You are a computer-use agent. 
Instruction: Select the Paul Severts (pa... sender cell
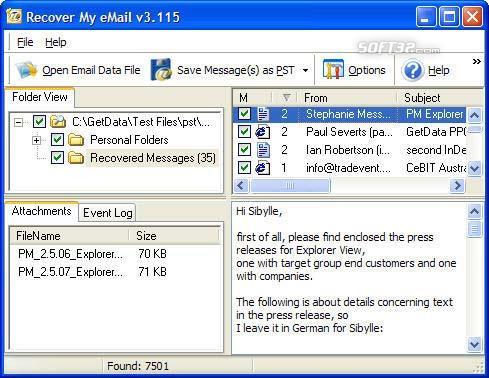pyautogui.click(x=348, y=132)
